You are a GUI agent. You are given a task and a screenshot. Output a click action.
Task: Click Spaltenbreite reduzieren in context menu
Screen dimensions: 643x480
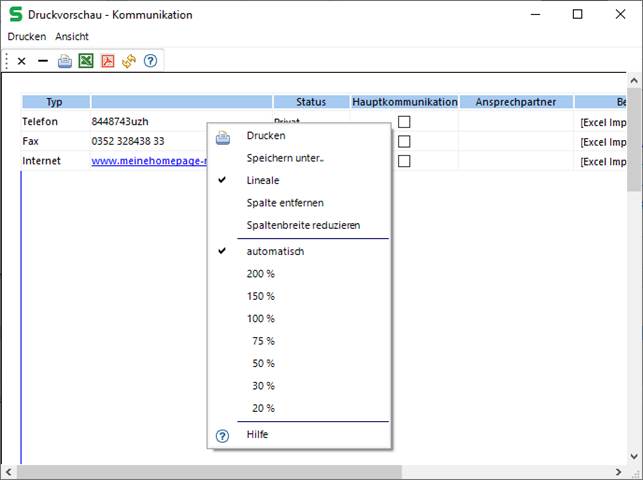click(x=303, y=225)
